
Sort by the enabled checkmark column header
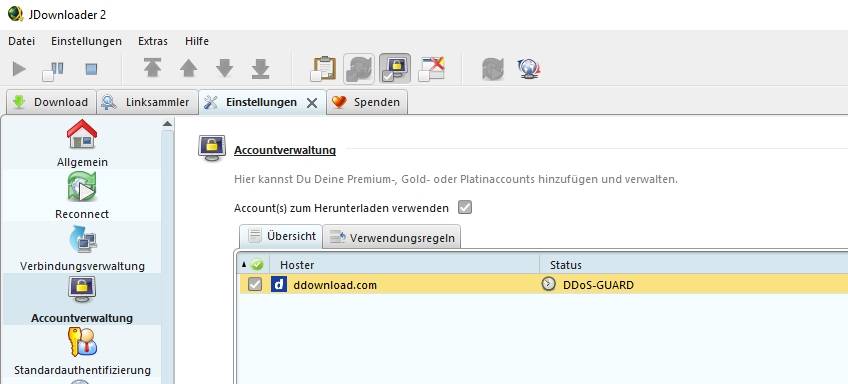pyautogui.click(x=255, y=265)
